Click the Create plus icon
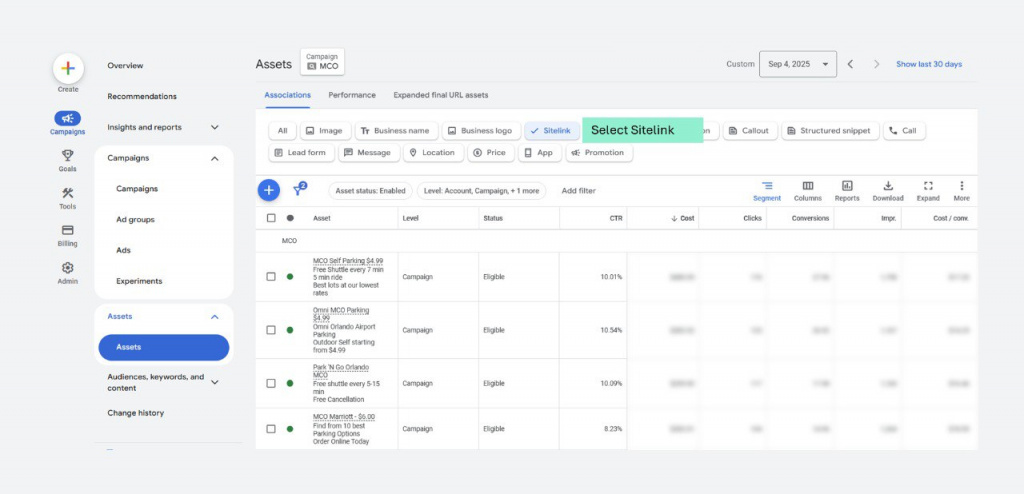This screenshot has width=1024, height=494. [68, 68]
